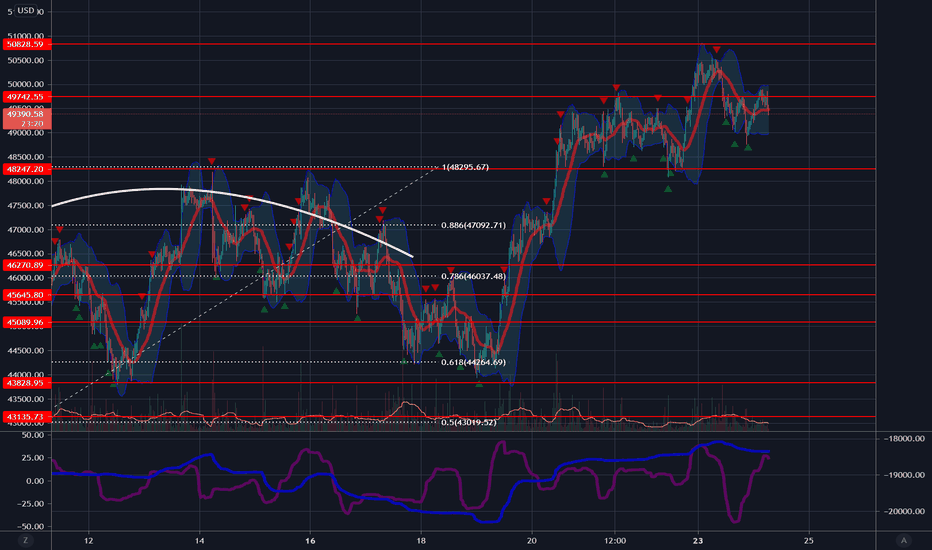The height and width of the screenshot is (550, 932).
Task: Click the date 12 on time axis
Action: click(x=89, y=540)
